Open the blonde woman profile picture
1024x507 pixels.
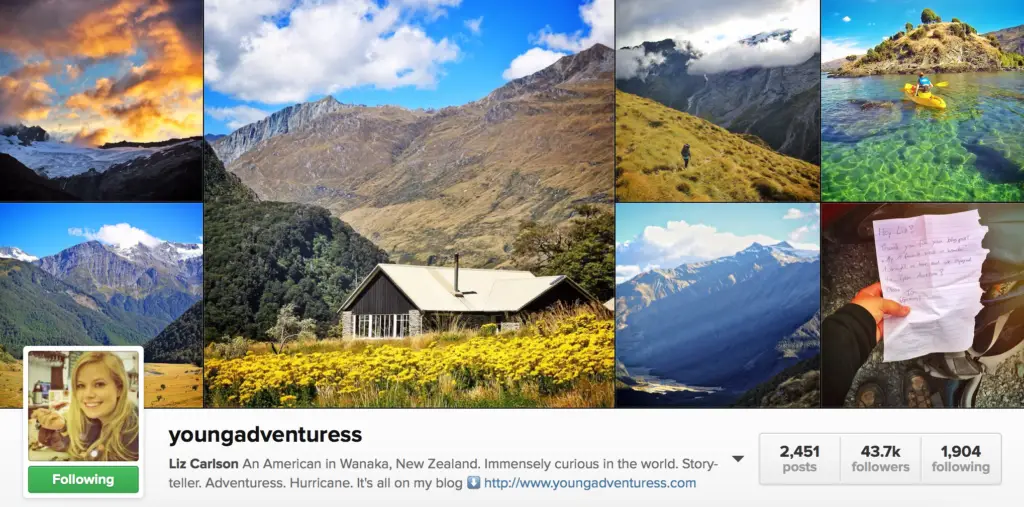[83, 406]
